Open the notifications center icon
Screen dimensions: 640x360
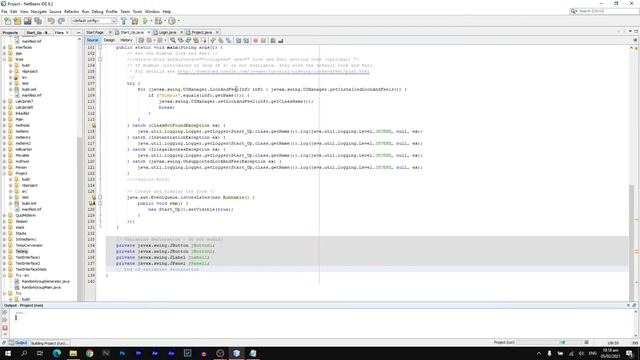click(x=629, y=353)
